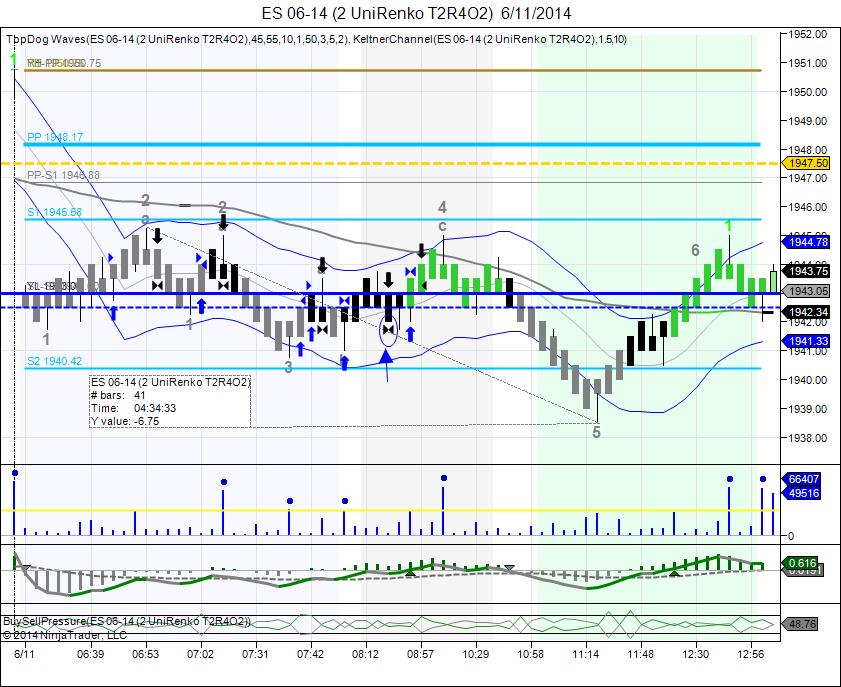Screen dimensions: 841x687
Task: Click the chart title ES 06-14 6/11/2014
Action: pyautogui.click(x=416, y=13)
